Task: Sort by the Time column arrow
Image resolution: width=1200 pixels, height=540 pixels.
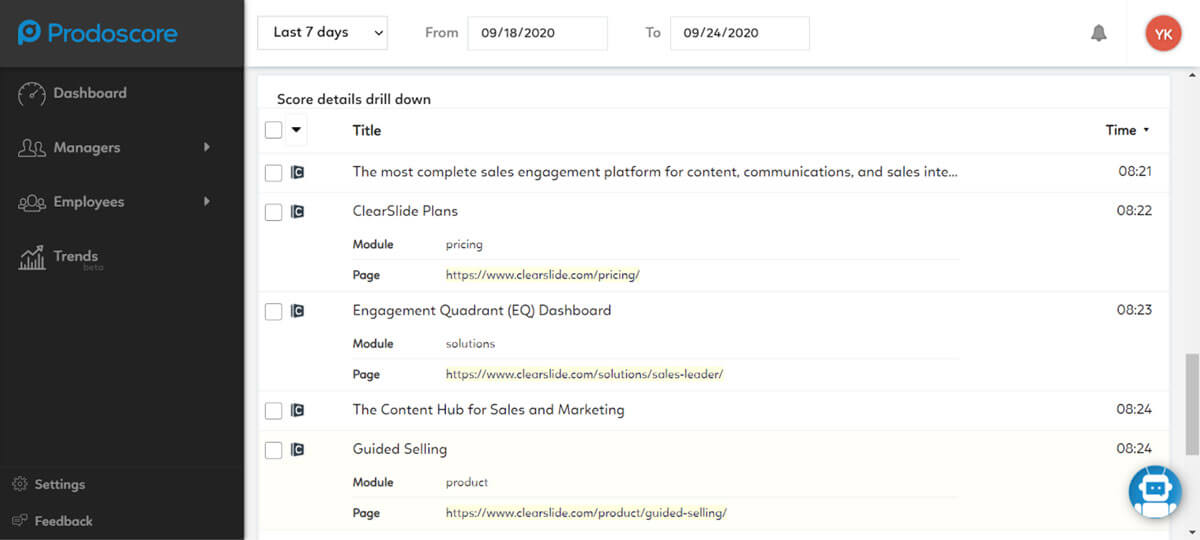Action: [x=1146, y=130]
